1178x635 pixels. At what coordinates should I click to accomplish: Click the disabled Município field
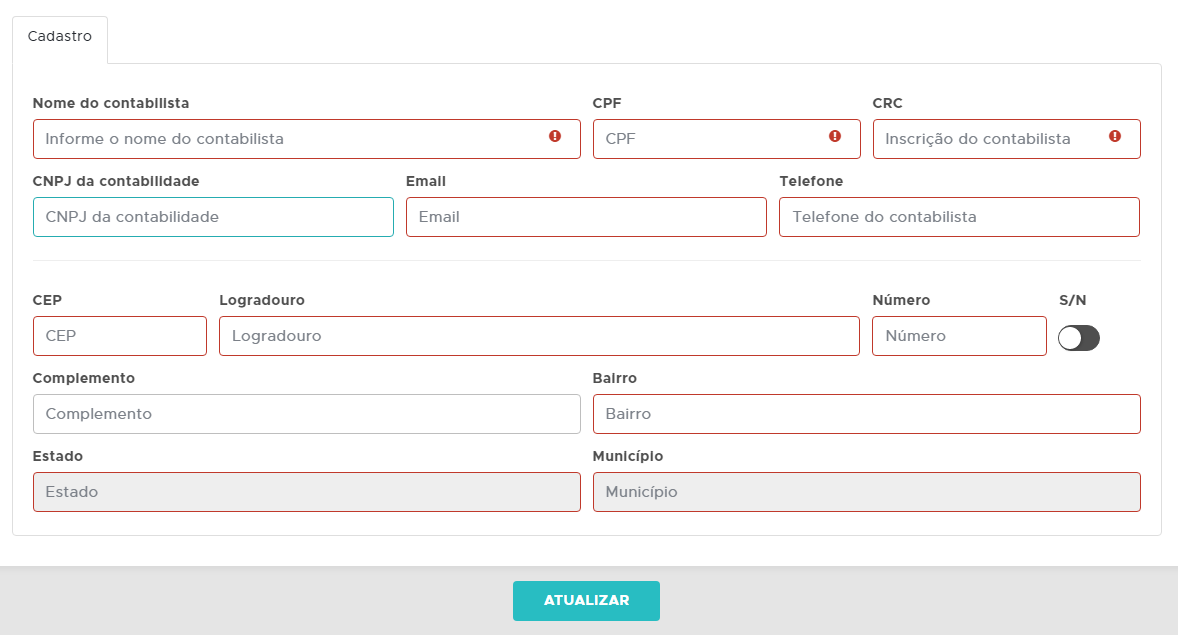[866, 492]
